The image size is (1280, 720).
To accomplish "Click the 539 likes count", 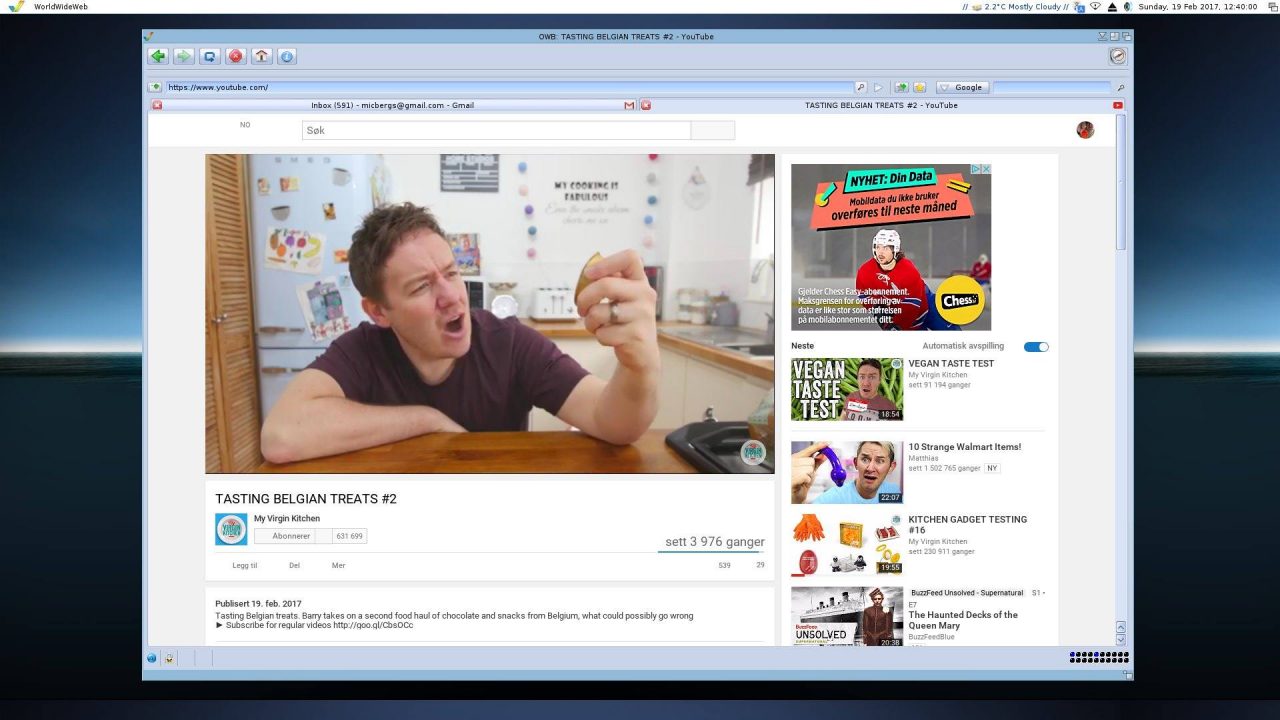I will pos(724,565).
